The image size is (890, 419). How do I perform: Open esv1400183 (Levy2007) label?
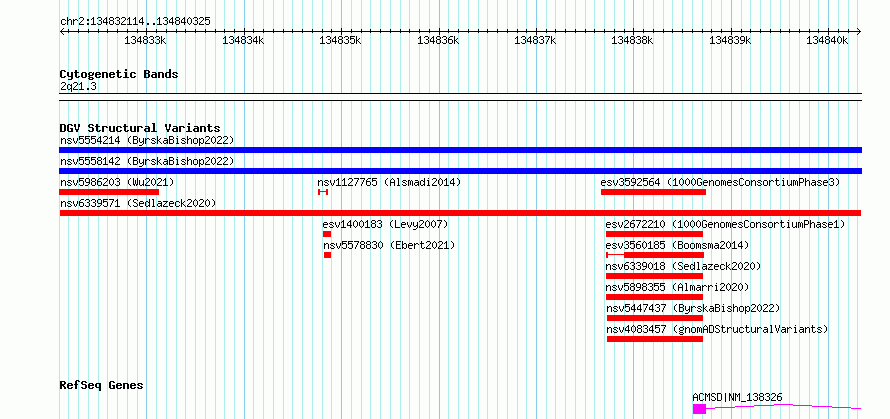[x=385, y=224]
